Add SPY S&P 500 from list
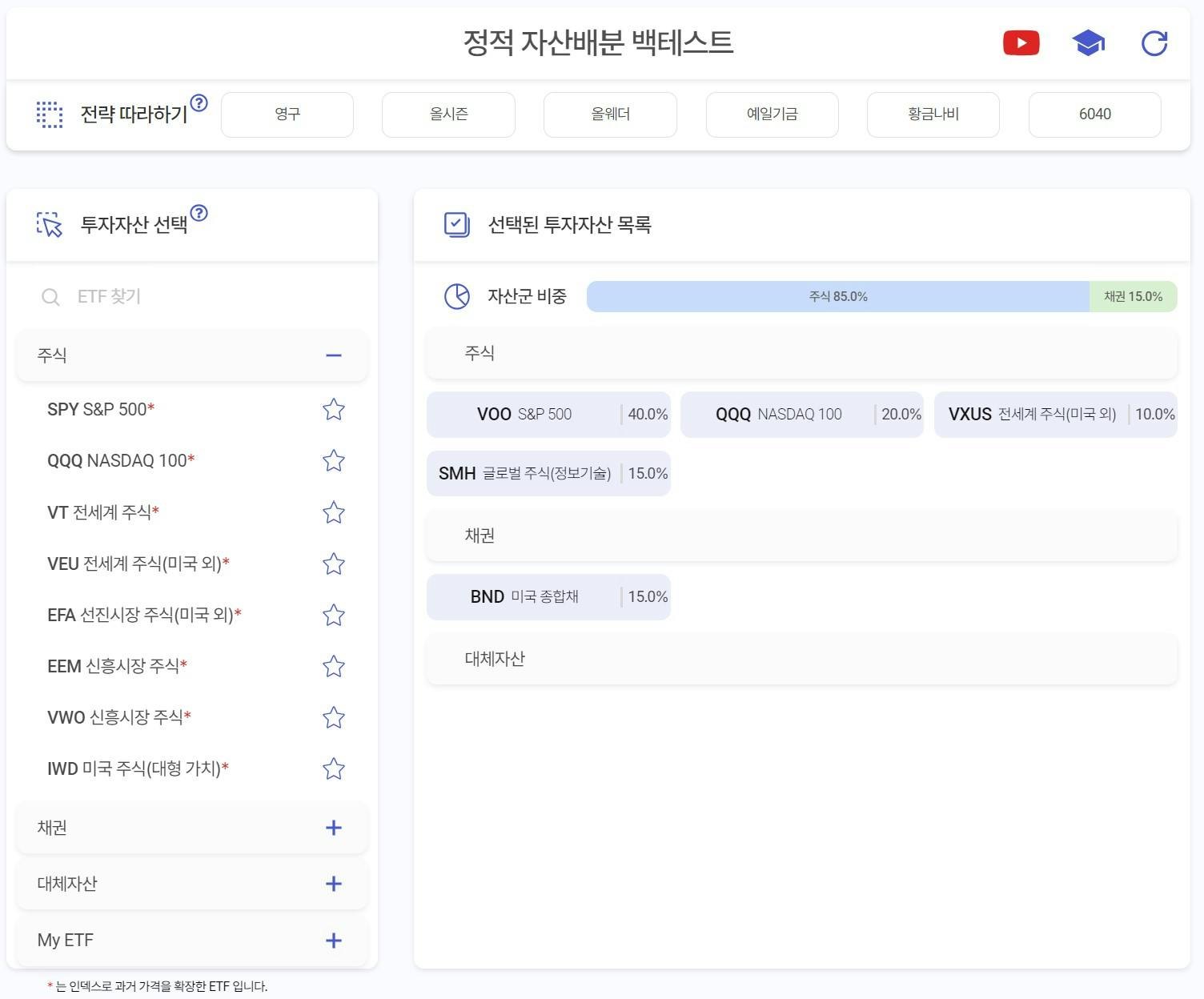 [101, 410]
